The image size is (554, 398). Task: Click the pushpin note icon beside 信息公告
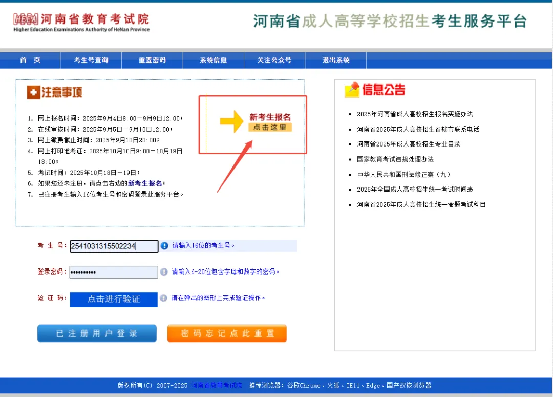[352, 90]
